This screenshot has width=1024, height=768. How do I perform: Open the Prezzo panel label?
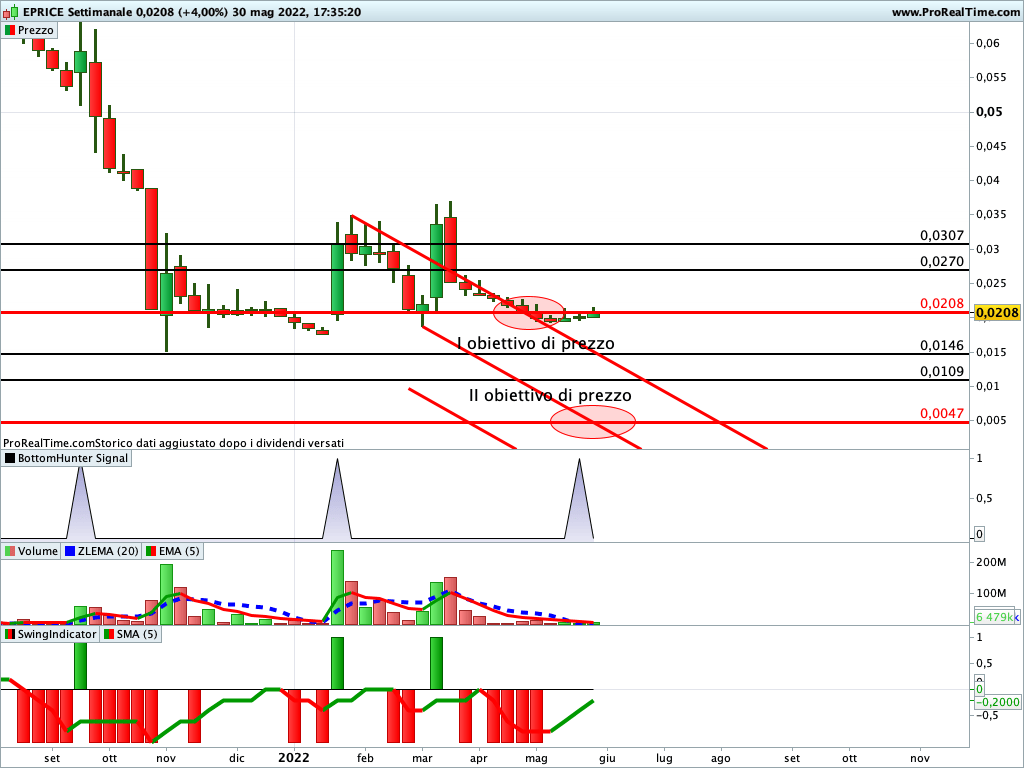click(36, 30)
